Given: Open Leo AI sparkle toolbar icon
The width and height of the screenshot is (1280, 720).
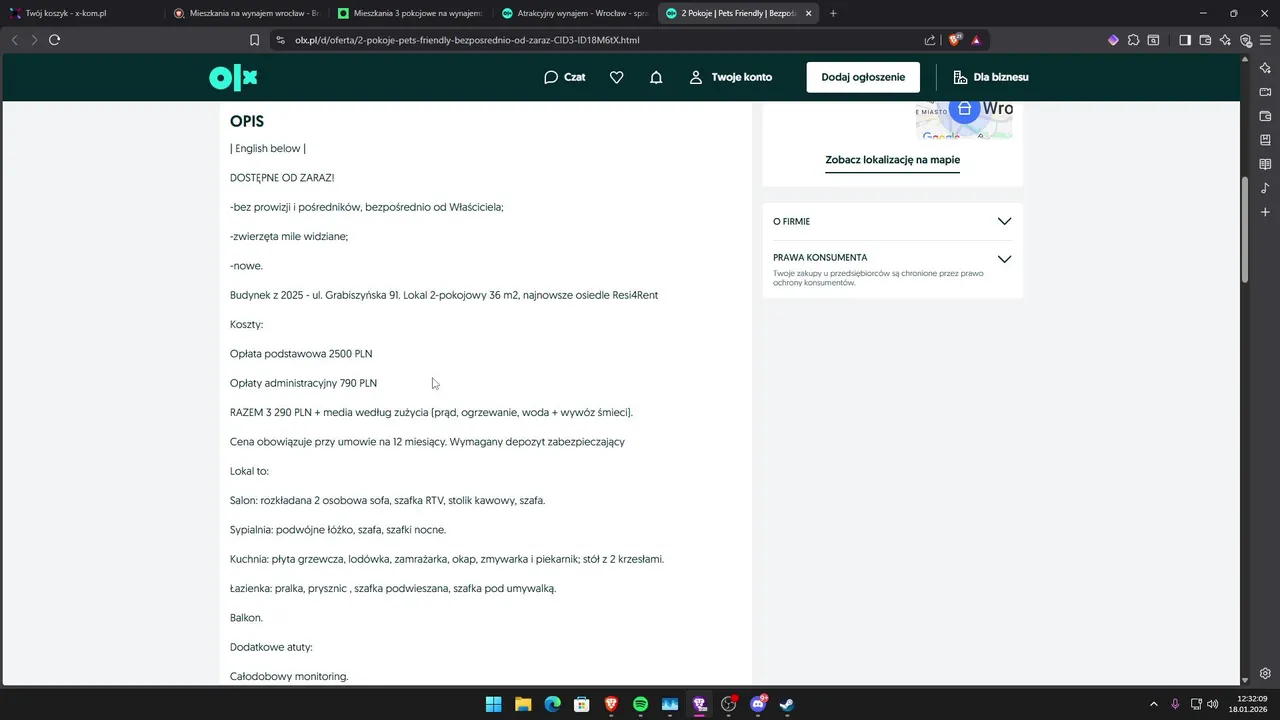Looking at the screenshot, I should 1225,40.
